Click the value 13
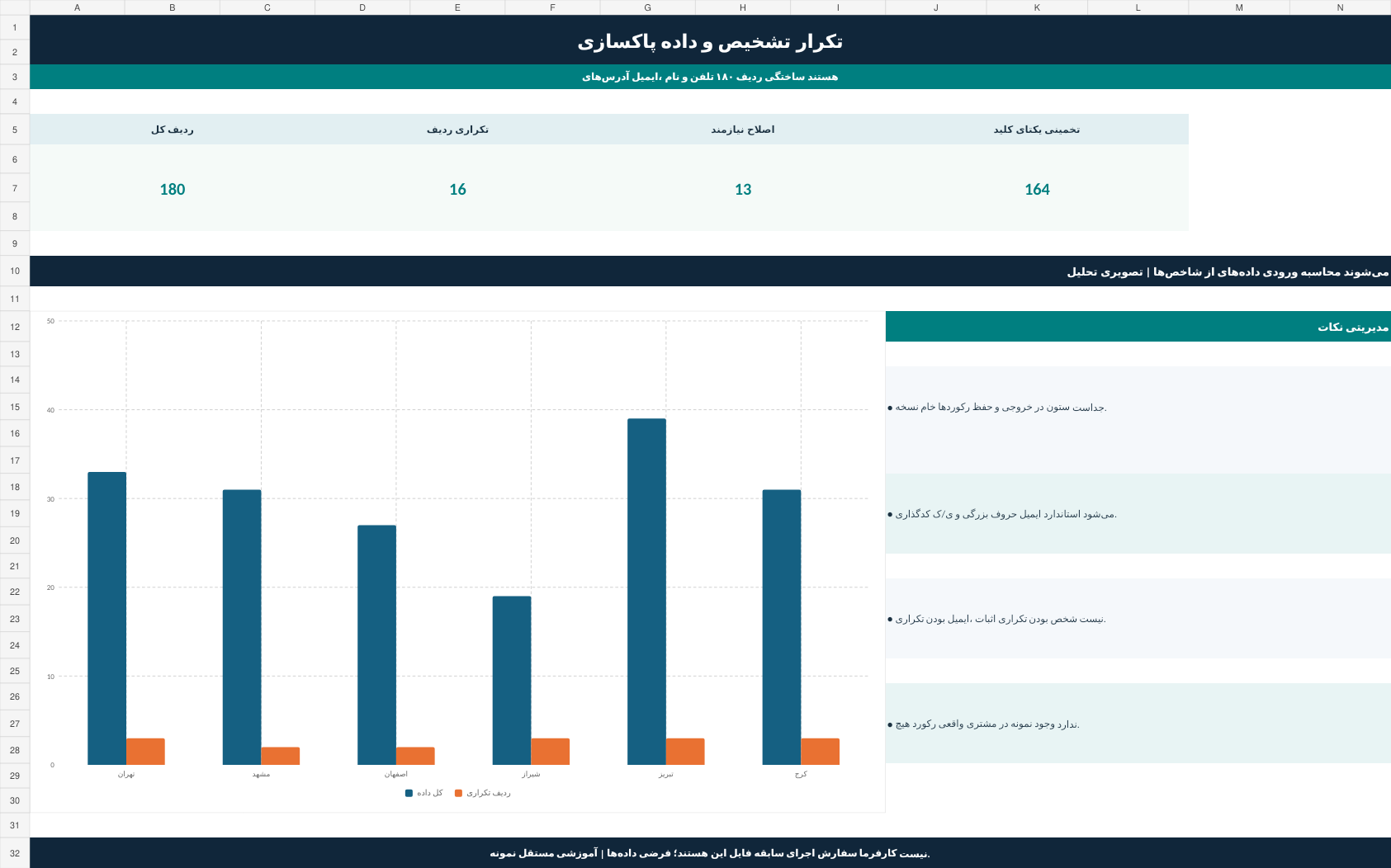The width and height of the screenshot is (1391, 868). 743,189
